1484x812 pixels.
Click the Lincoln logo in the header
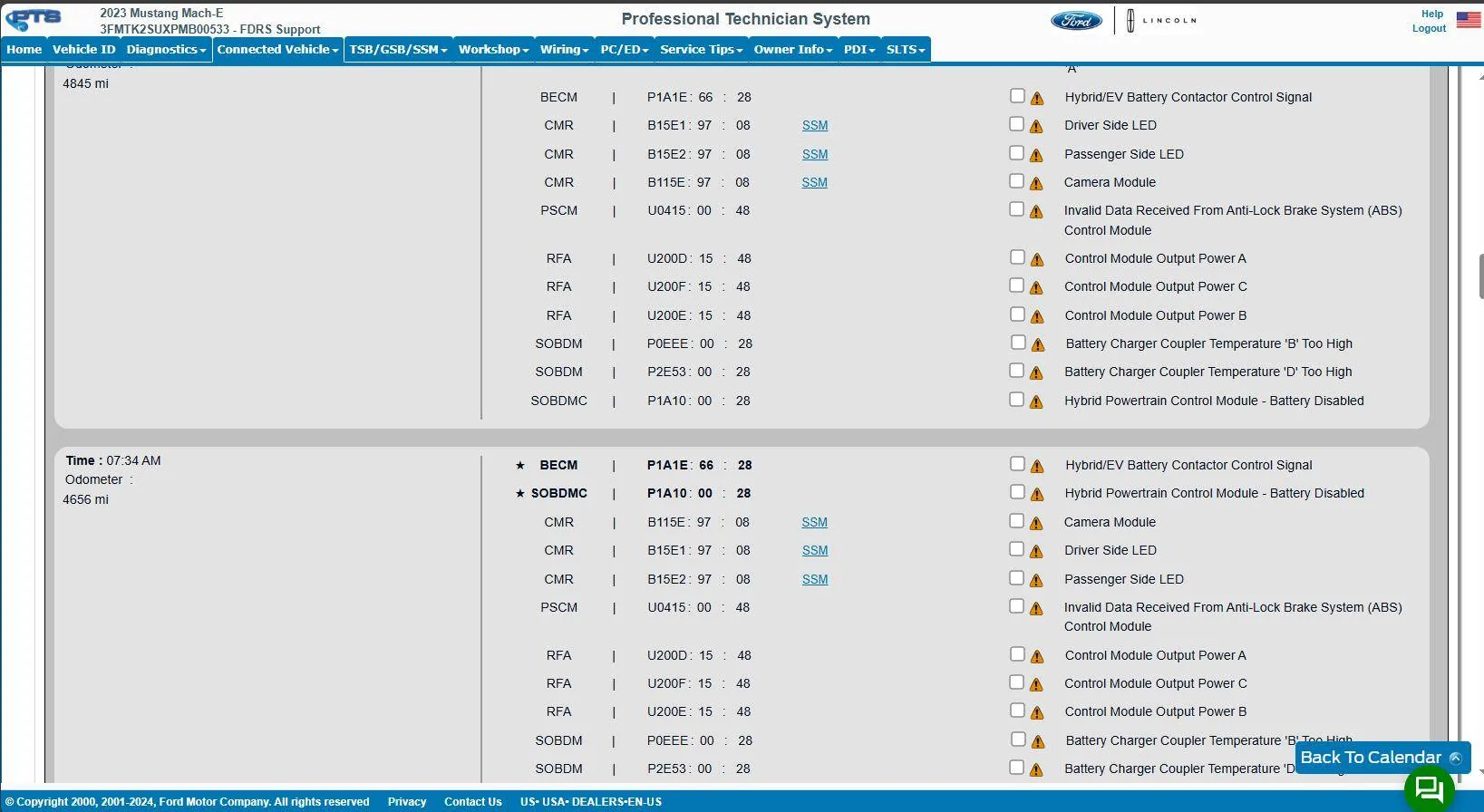click(1161, 20)
